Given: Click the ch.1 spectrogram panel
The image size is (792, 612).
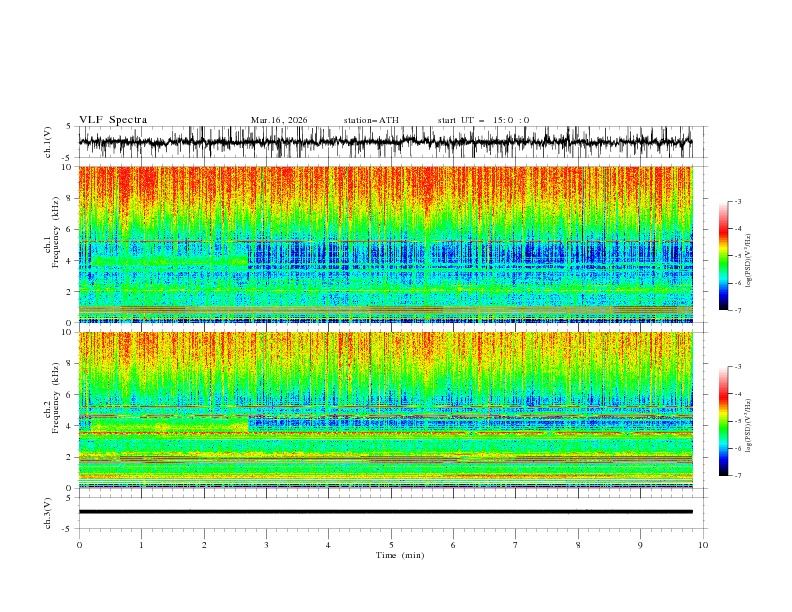Looking at the screenshot, I should (x=385, y=244).
